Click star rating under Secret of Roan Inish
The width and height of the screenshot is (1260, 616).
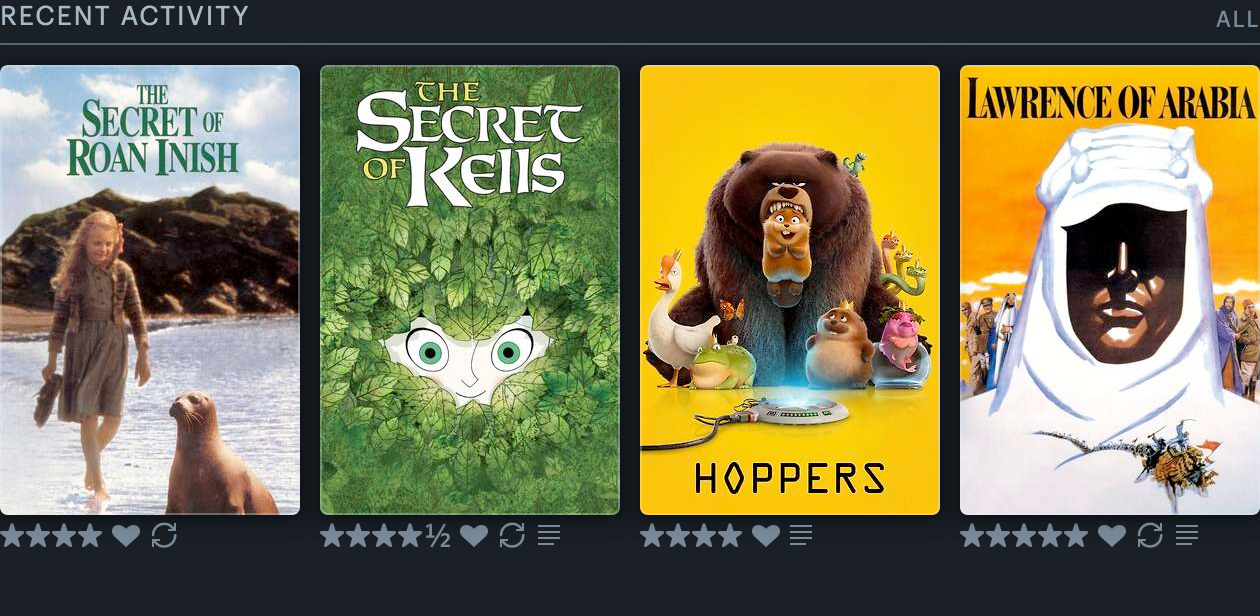[51, 536]
